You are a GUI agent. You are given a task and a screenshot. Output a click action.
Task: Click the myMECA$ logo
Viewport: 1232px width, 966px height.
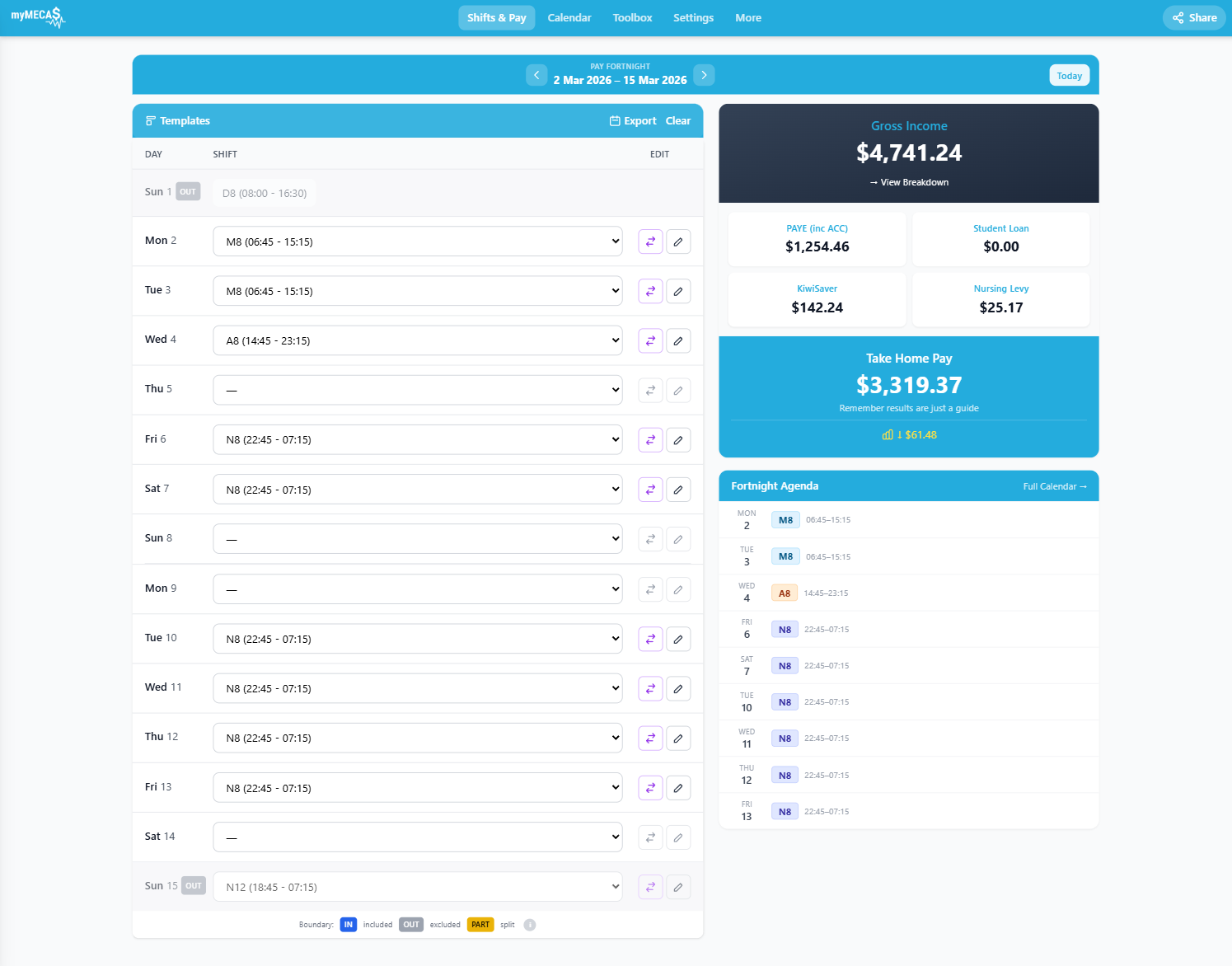point(38,17)
